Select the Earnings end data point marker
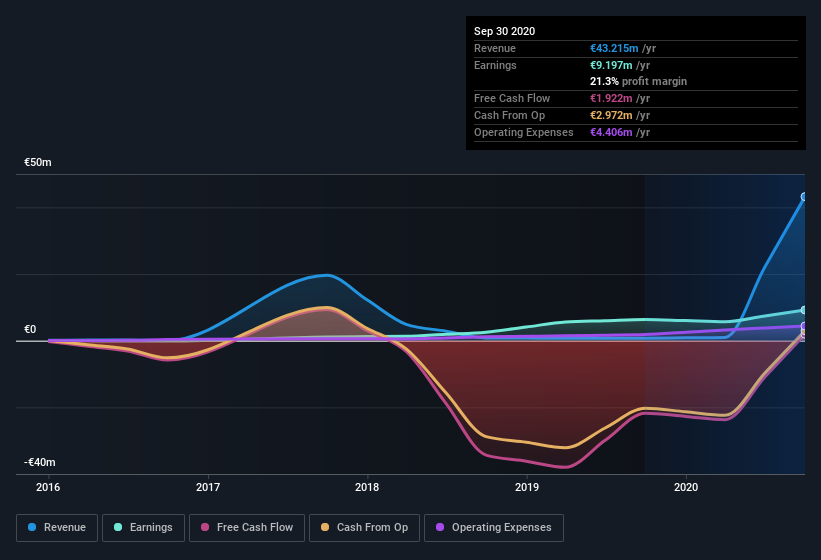 804,310
